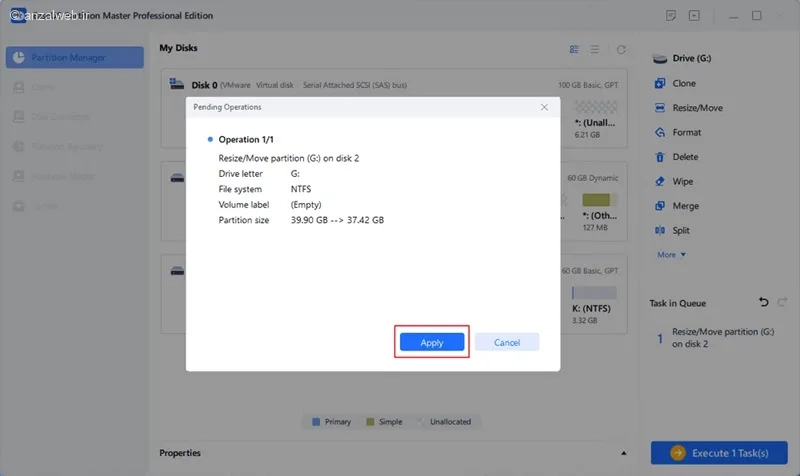Screen dimensions: 800x476
Task: Execute 1 Task(s) button
Action: [719, 453]
